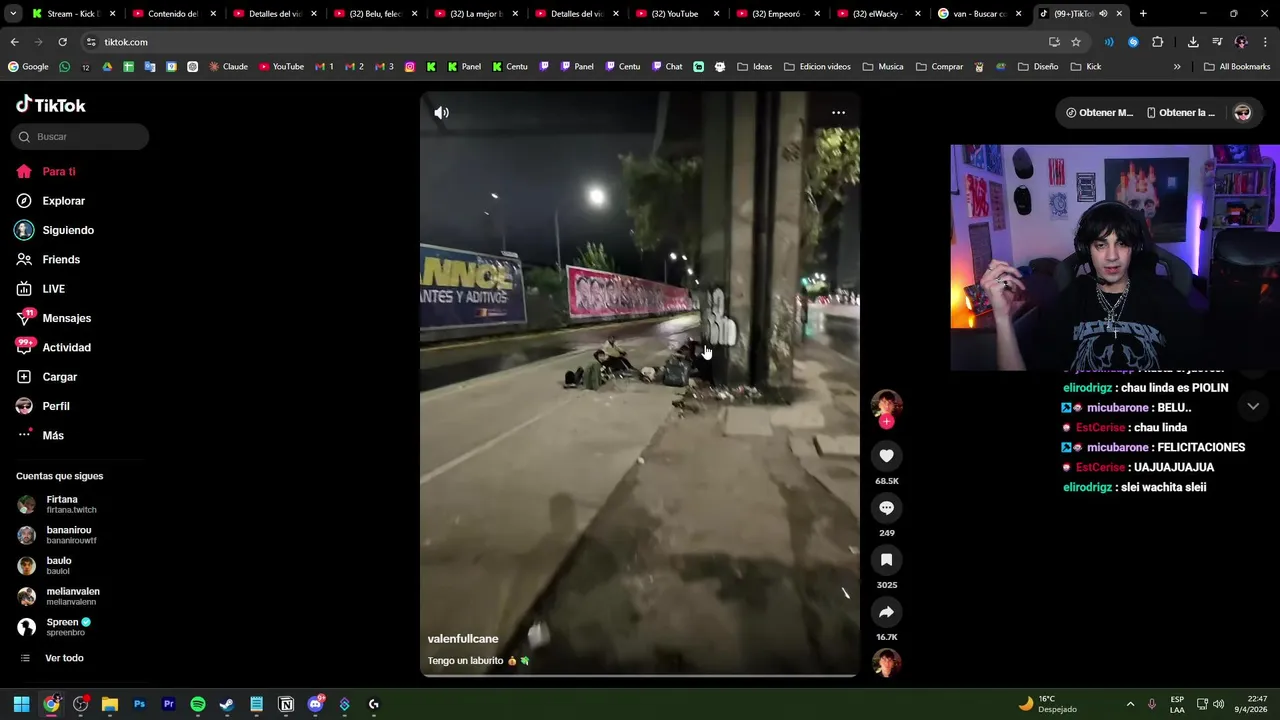This screenshot has width=1280, height=720.
Task: Open Perfil in the sidebar
Action: [x=55, y=406]
